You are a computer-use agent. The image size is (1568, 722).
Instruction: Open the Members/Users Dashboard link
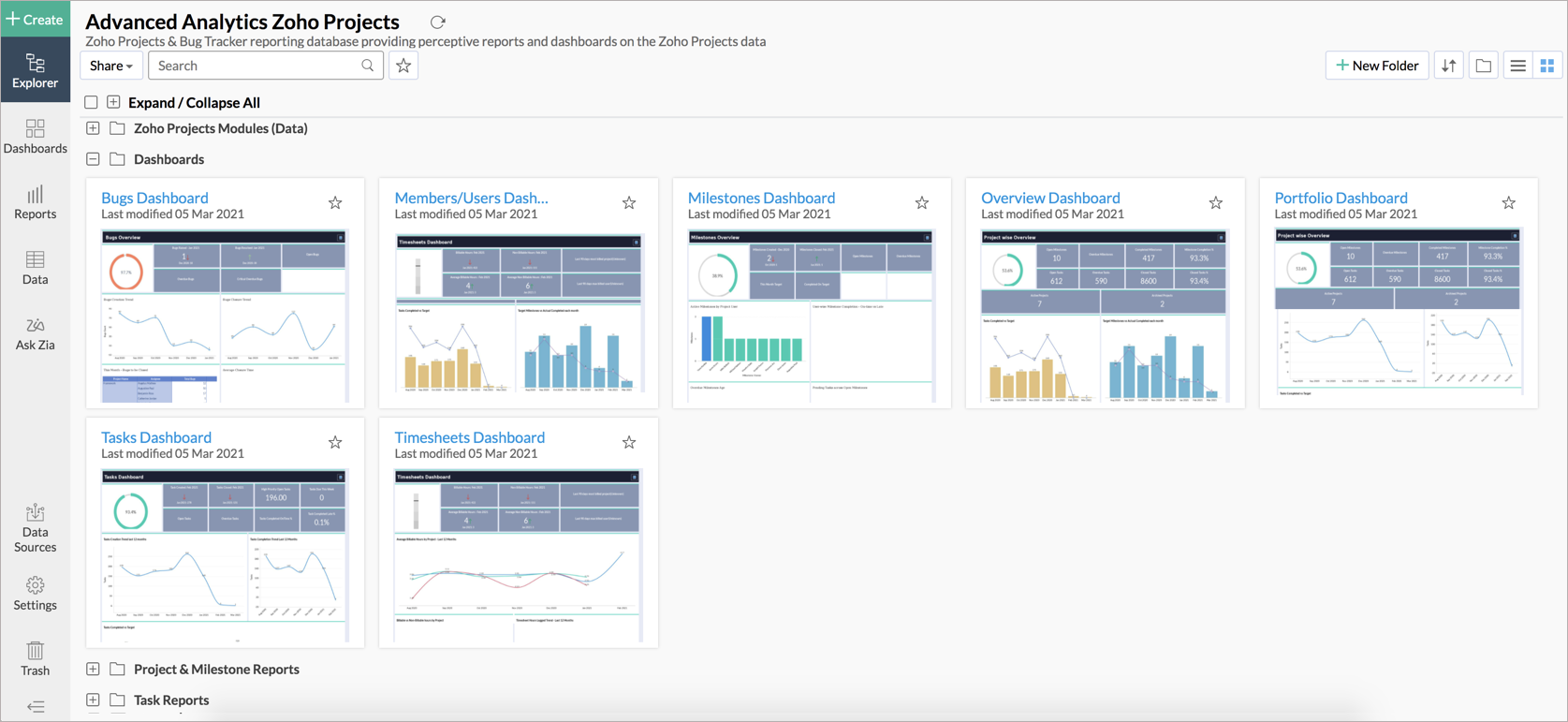pyautogui.click(x=471, y=198)
